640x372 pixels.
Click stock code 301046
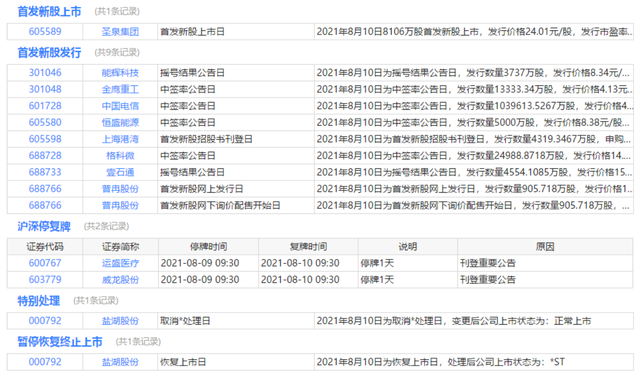pos(45,73)
